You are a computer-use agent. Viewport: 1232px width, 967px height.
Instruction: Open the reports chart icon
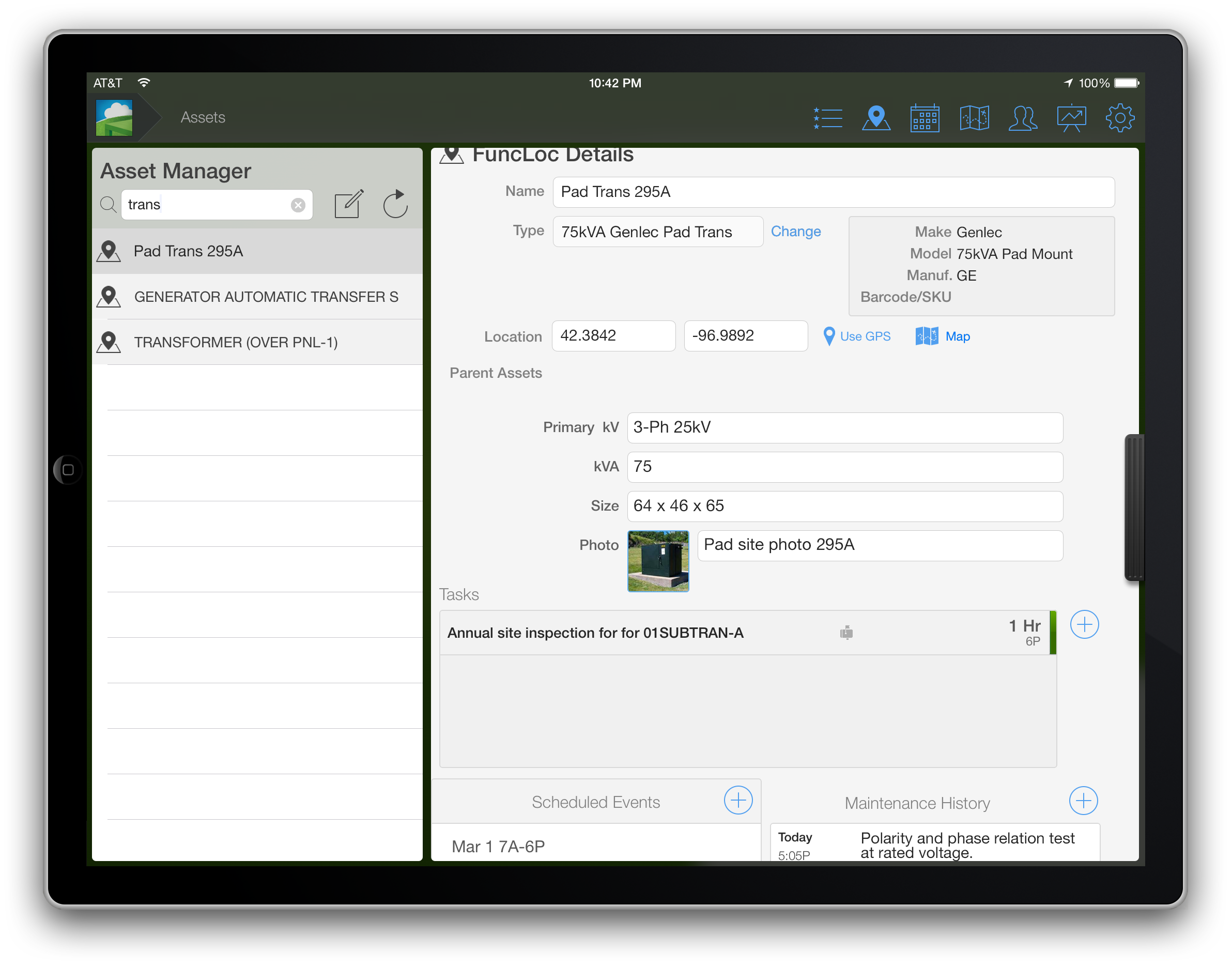tap(1071, 118)
